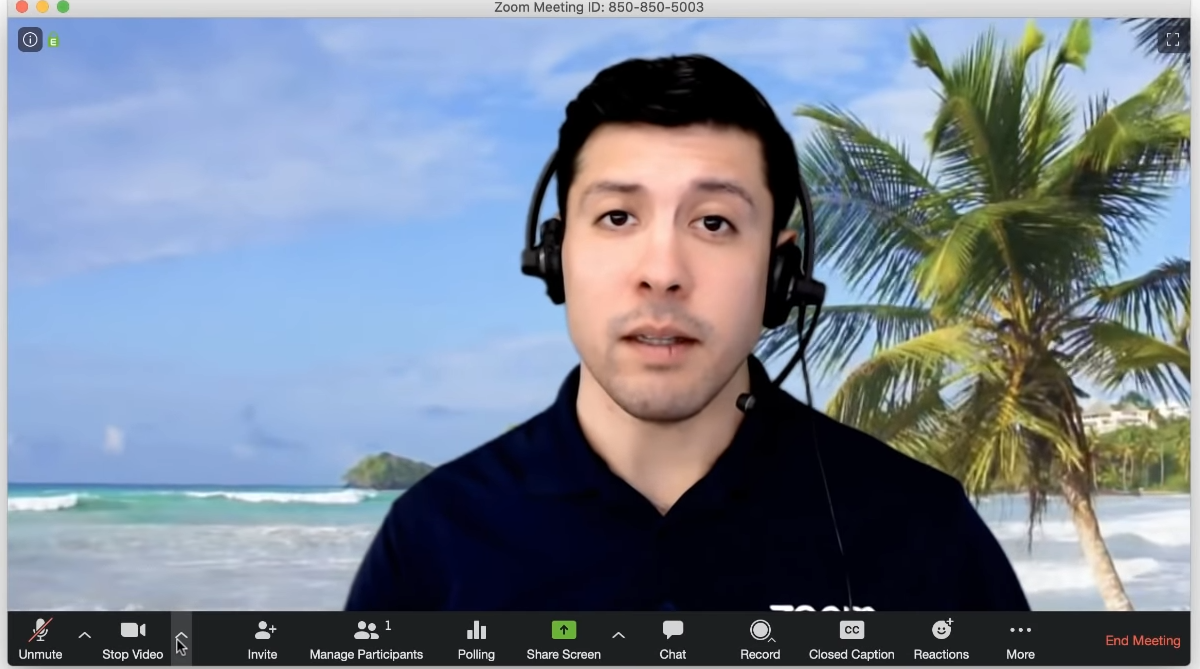Viewport: 1200px width, 669px height.
Task: Open Closed Caption settings
Action: point(851,638)
